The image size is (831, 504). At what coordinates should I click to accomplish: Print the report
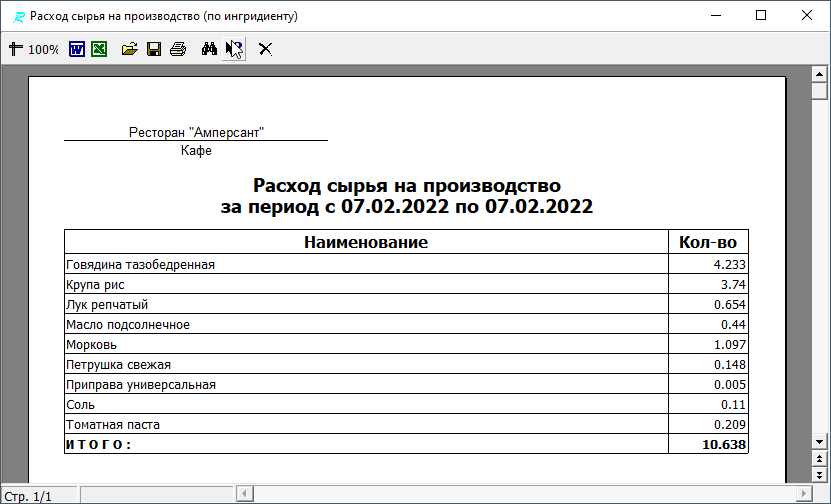click(178, 49)
